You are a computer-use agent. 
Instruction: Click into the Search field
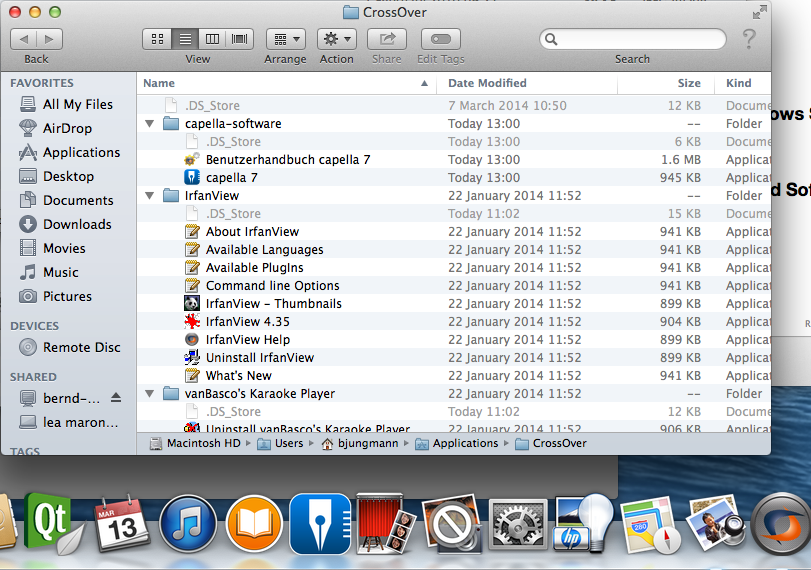coord(633,39)
